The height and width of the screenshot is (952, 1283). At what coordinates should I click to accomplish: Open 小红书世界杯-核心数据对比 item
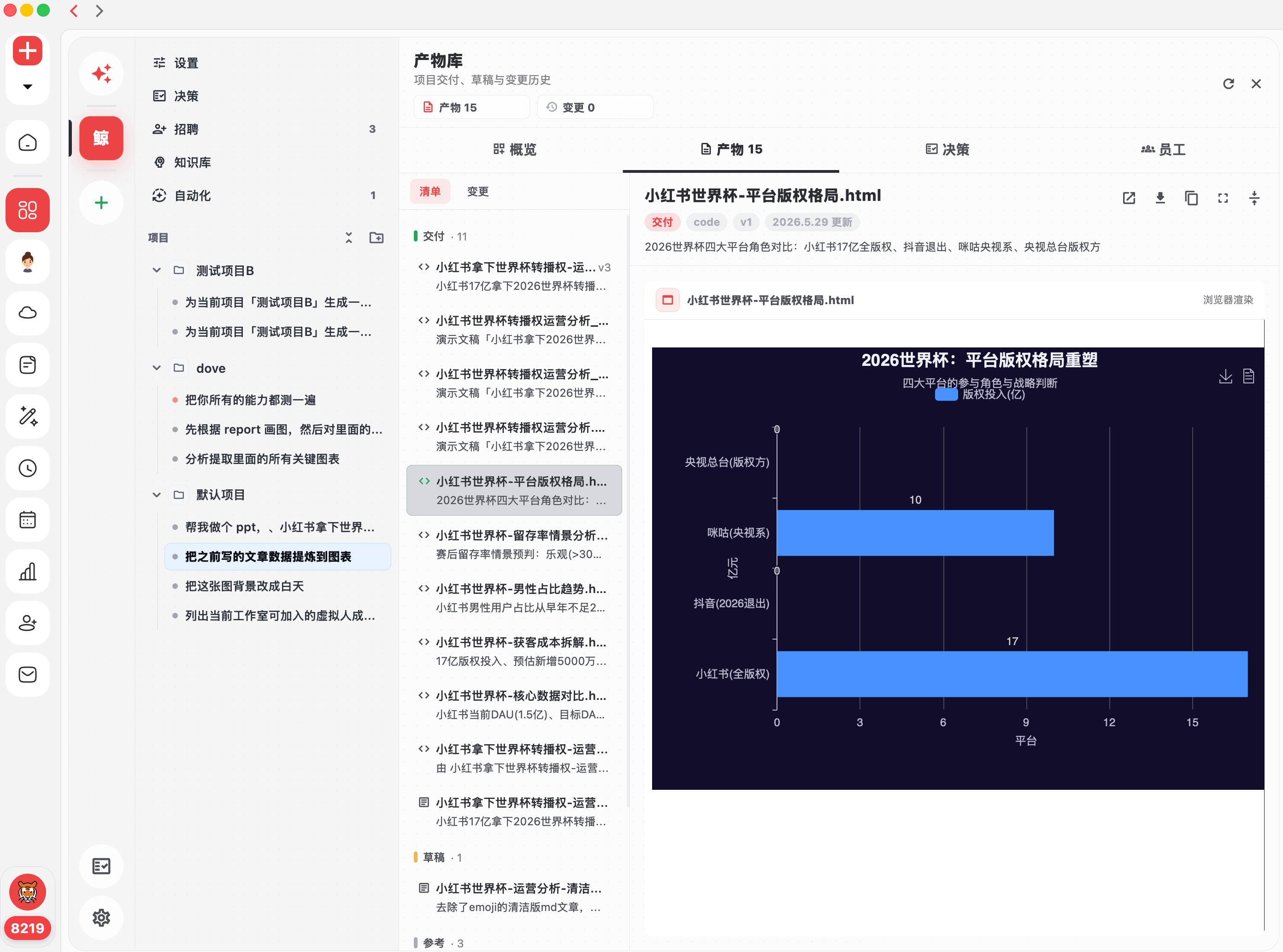pyautogui.click(x=514, y=705)
